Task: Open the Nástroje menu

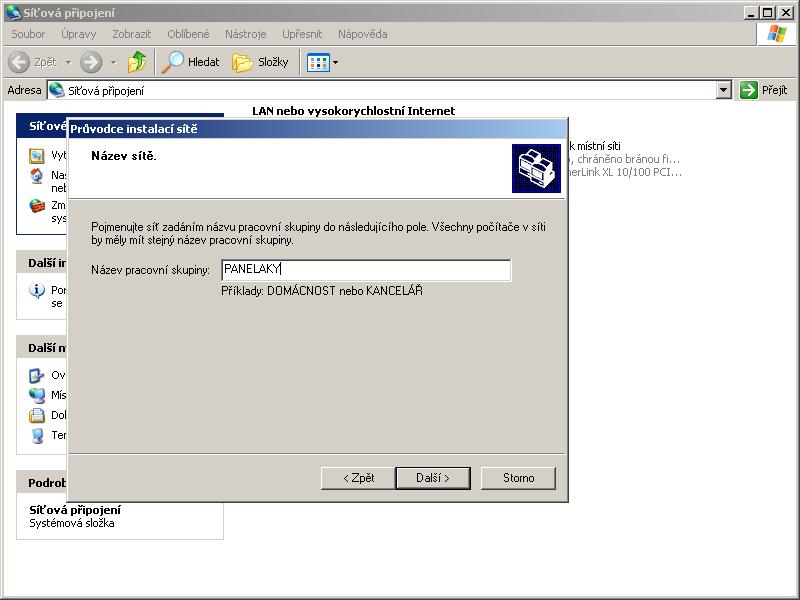Action: [x=245, y=34]
